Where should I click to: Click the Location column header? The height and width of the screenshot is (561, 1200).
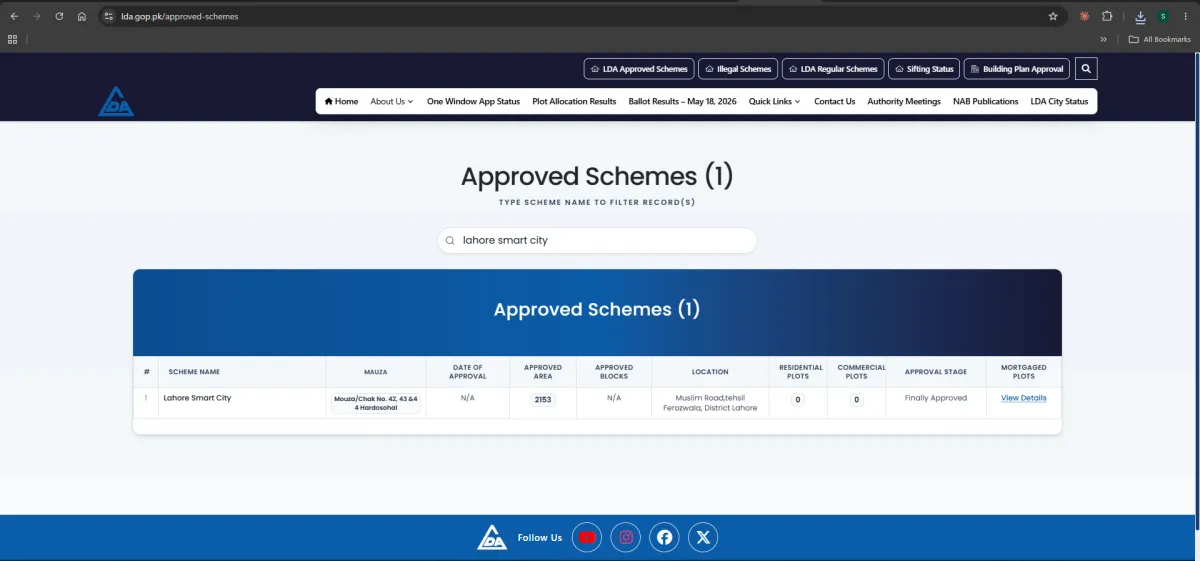(710, 372)
